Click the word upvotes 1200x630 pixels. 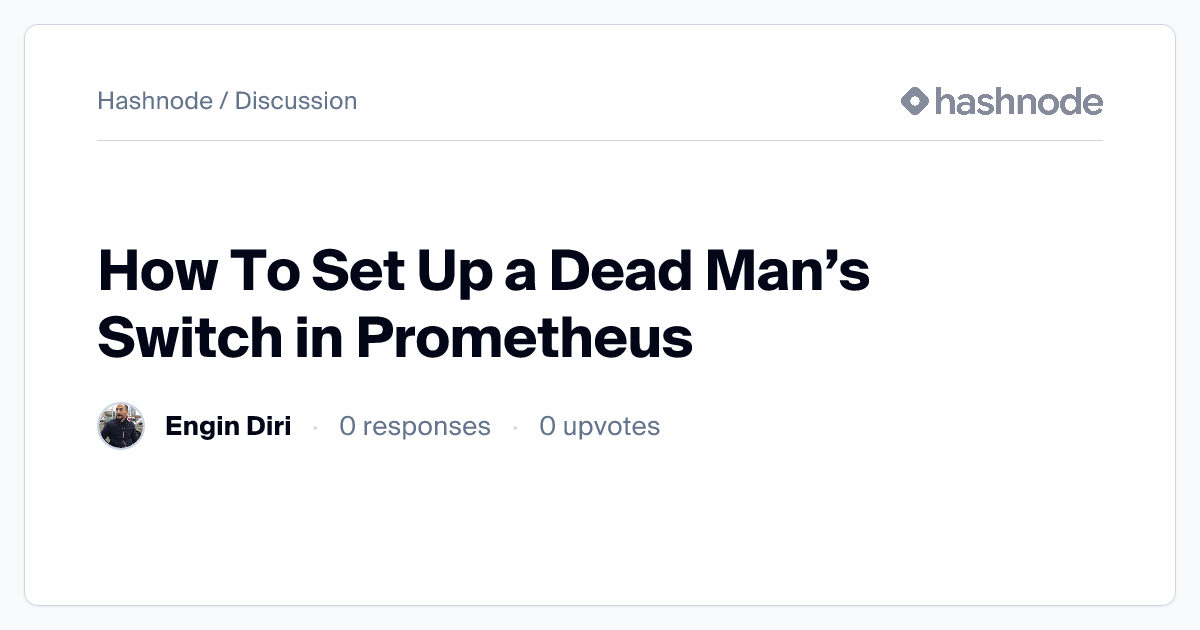(611, 427)
